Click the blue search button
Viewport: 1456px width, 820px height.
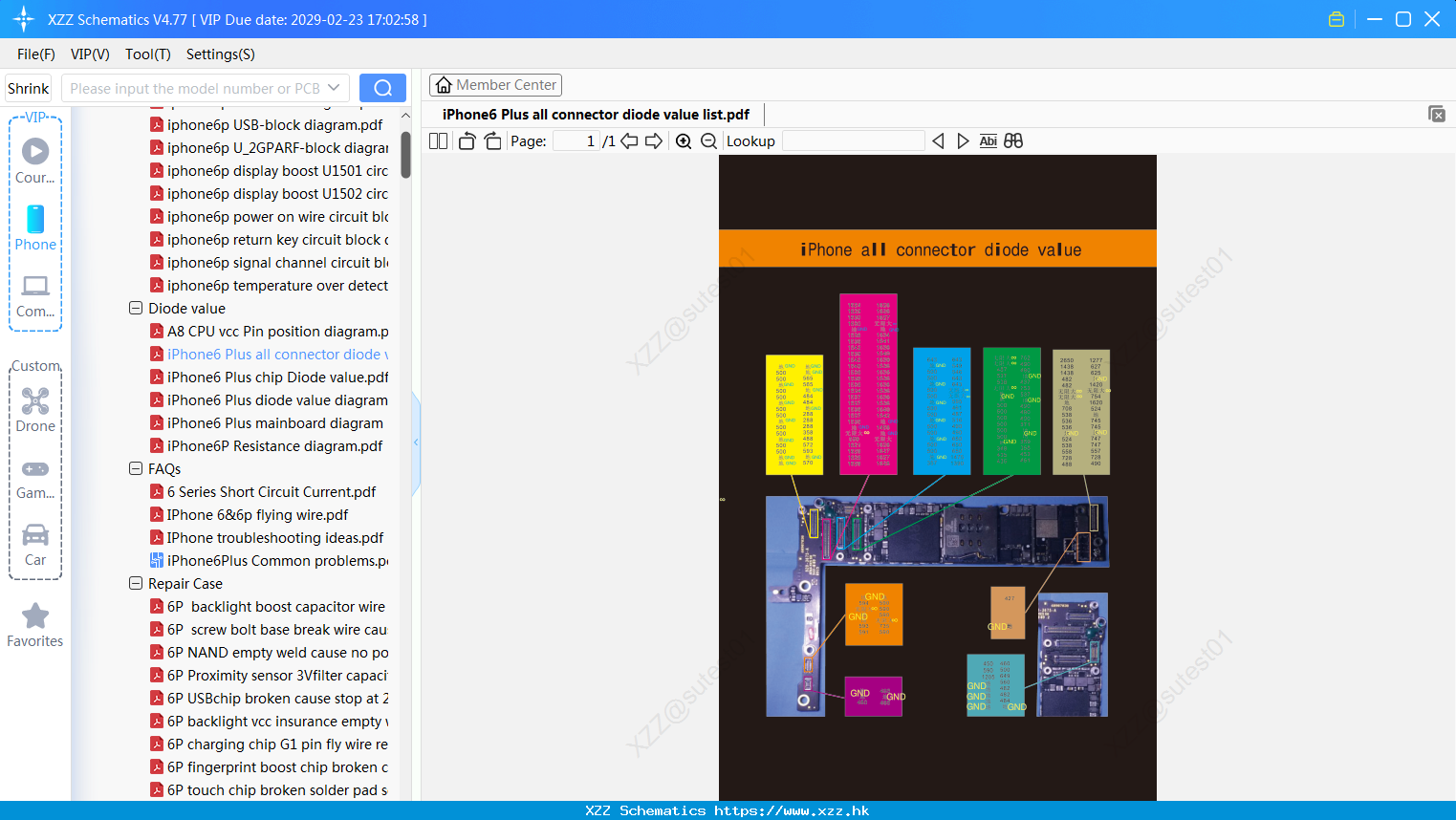tap(382, 88)
